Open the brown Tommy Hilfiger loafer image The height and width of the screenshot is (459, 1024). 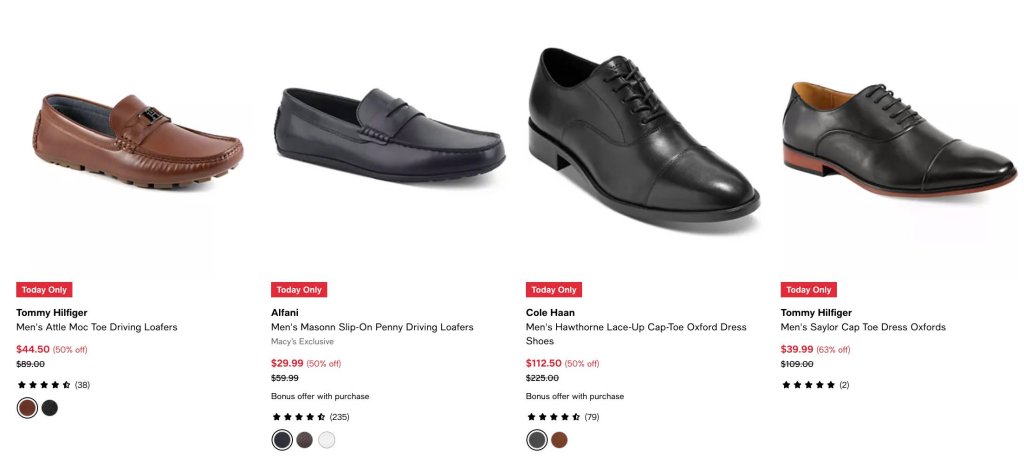138,142
